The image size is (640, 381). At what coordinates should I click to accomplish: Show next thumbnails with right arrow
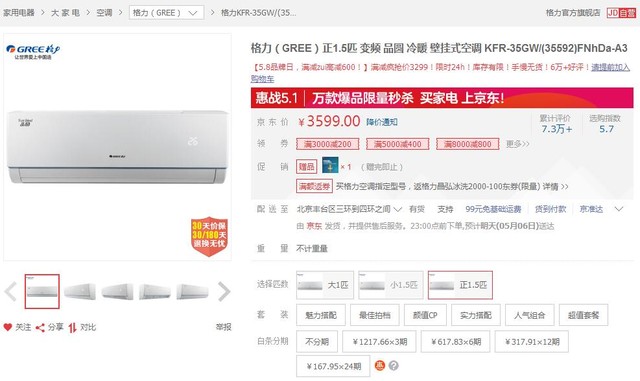coord(224,292)
